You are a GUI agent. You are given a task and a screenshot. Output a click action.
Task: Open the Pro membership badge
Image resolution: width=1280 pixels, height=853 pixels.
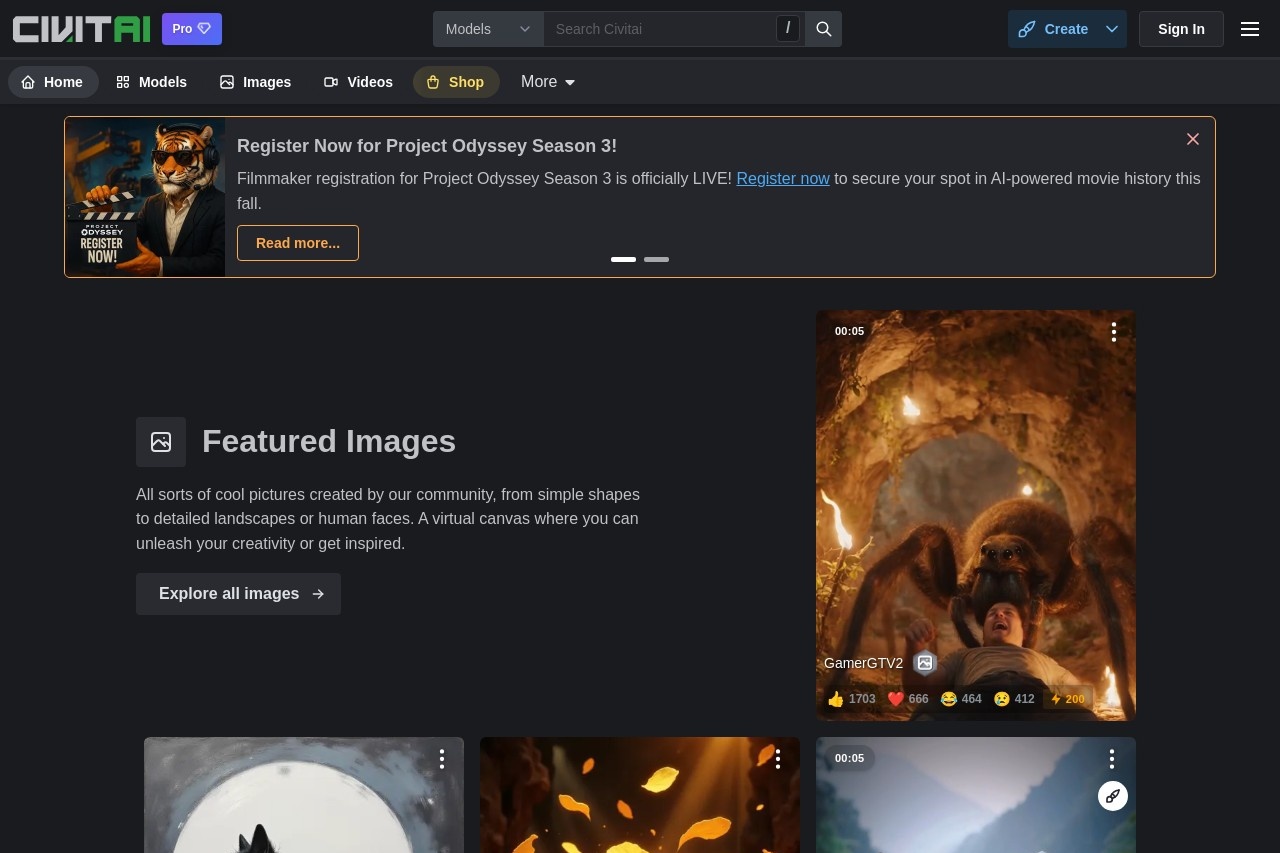pos(192,29)
